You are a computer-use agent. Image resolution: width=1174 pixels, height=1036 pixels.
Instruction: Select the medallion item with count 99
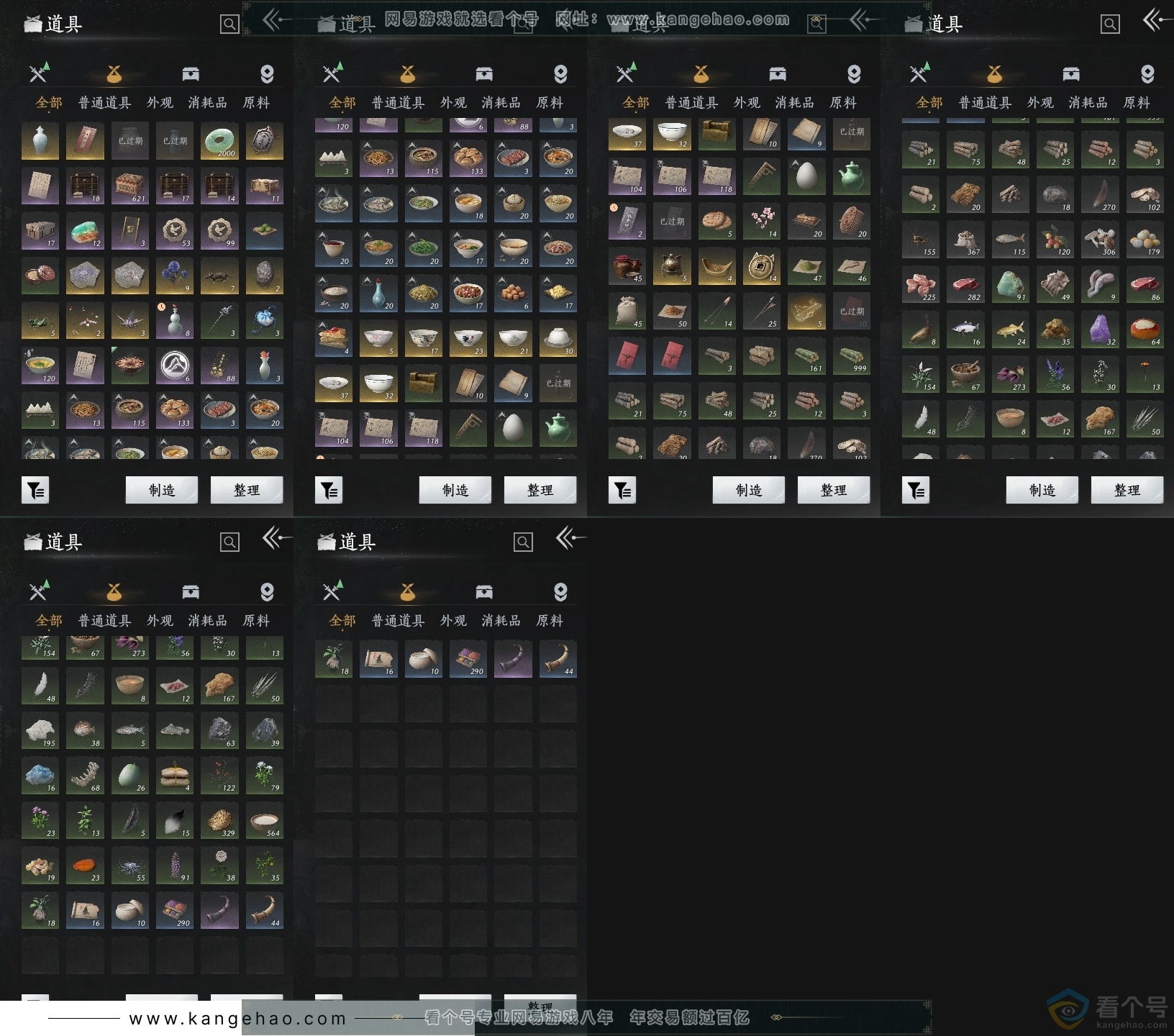point(219,231)
